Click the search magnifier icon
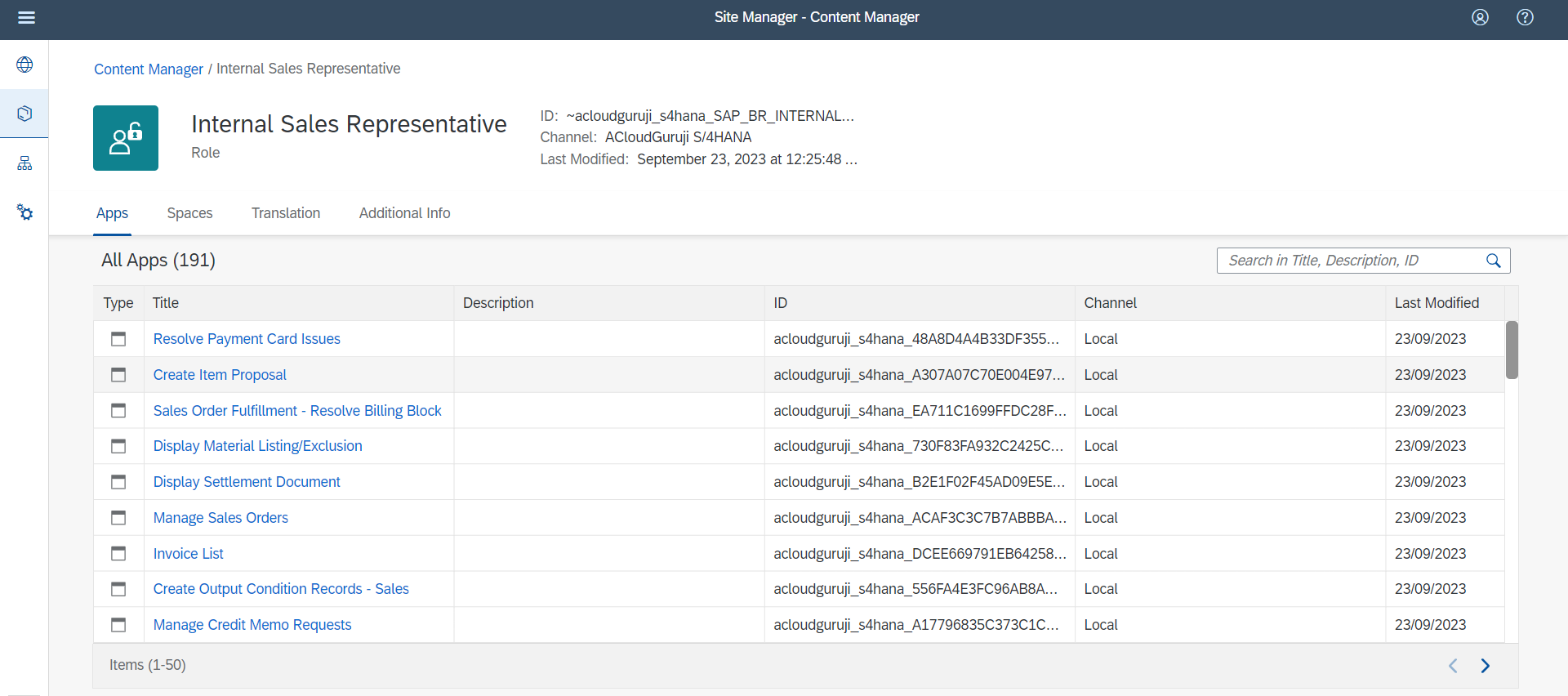1568x696 pixels. (1493, 261)
